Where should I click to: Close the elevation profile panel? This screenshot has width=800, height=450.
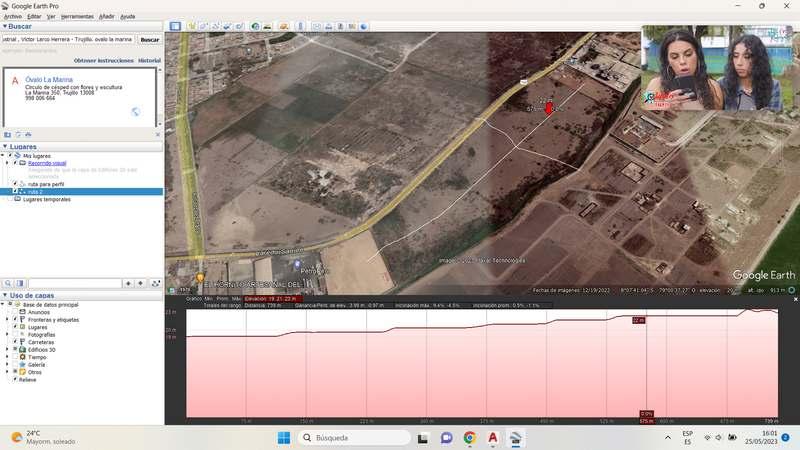[x=795, y=299]
